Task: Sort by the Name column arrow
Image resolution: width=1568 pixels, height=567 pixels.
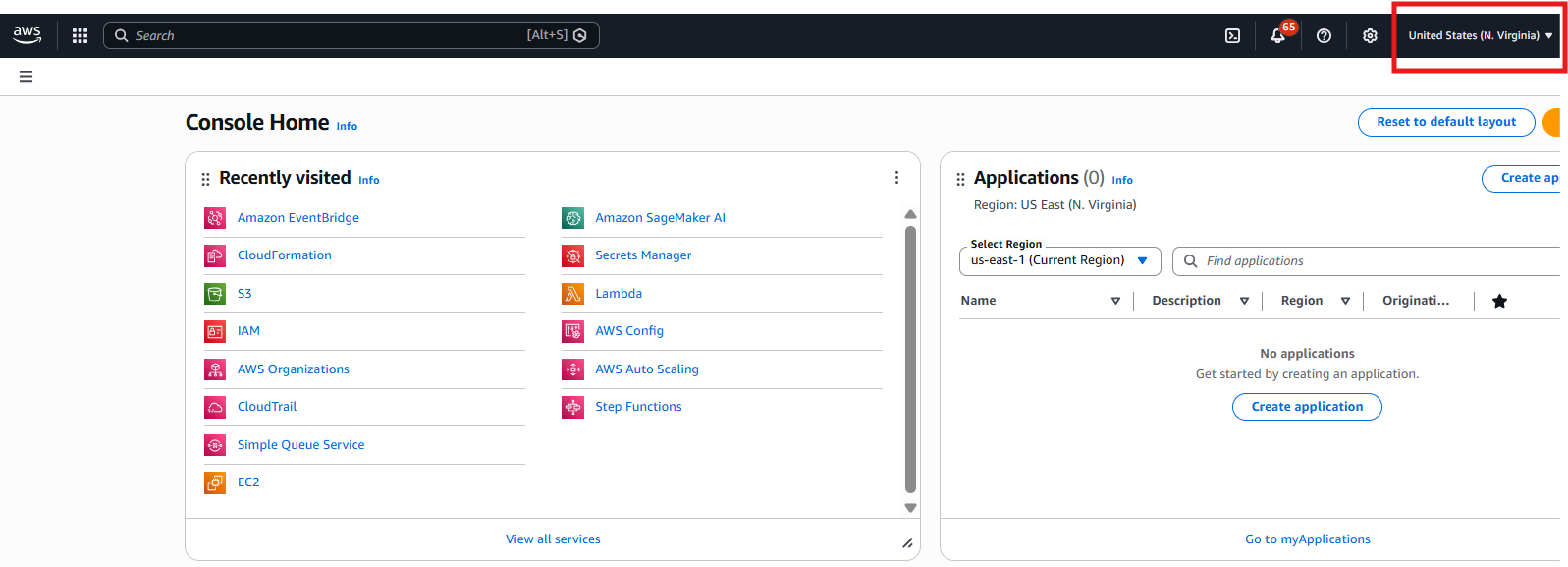Action: (x=1115, y=301)
